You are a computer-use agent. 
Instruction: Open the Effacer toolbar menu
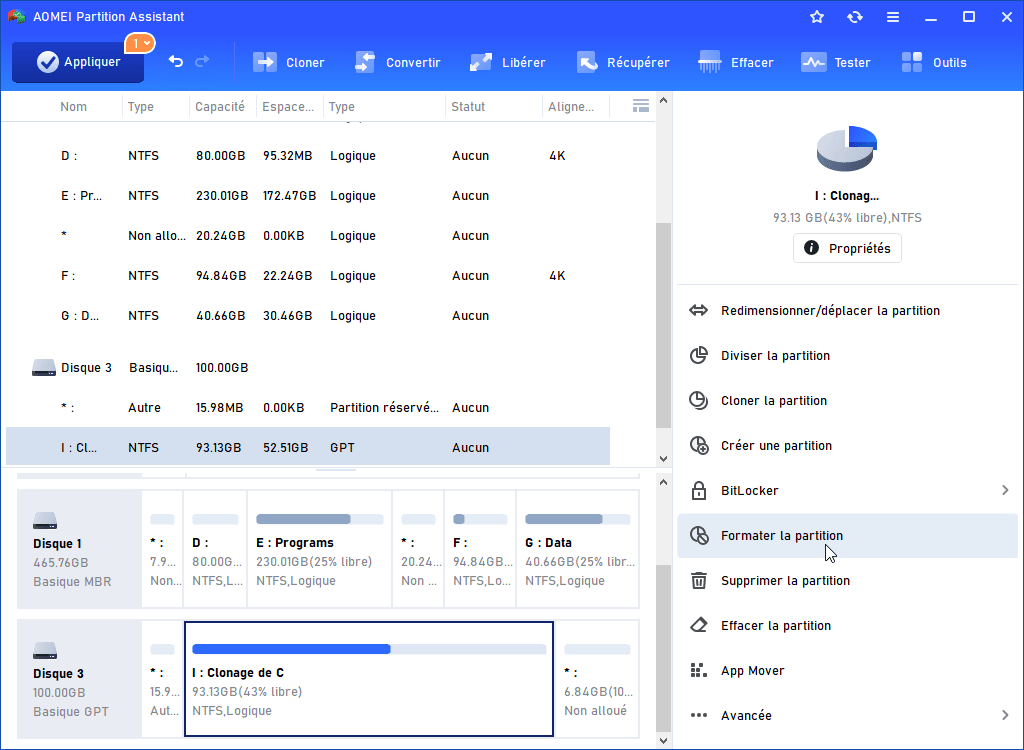pos(735,62)
